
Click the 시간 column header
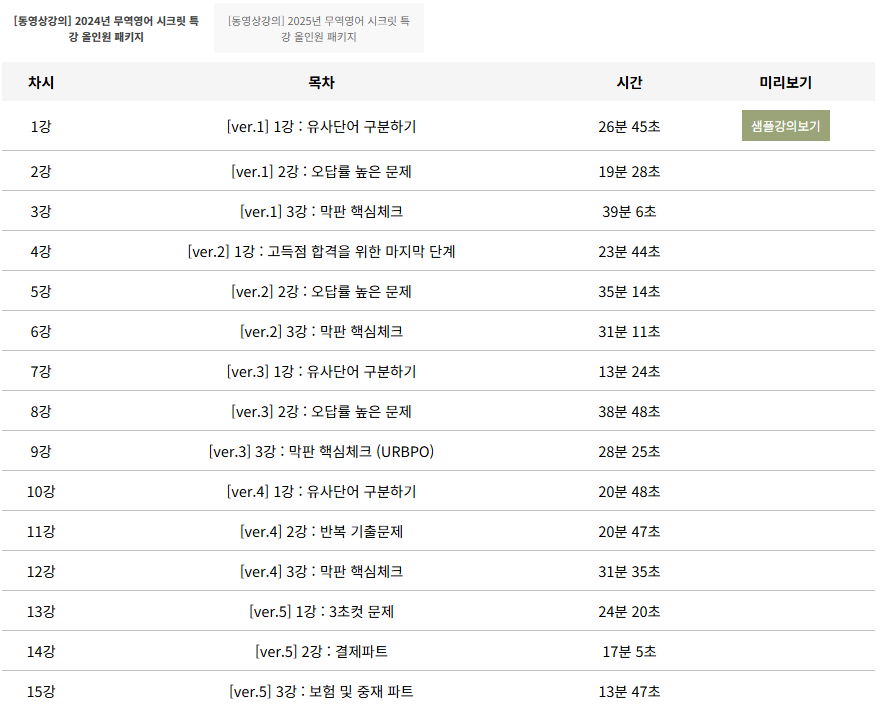click(629, 82)
